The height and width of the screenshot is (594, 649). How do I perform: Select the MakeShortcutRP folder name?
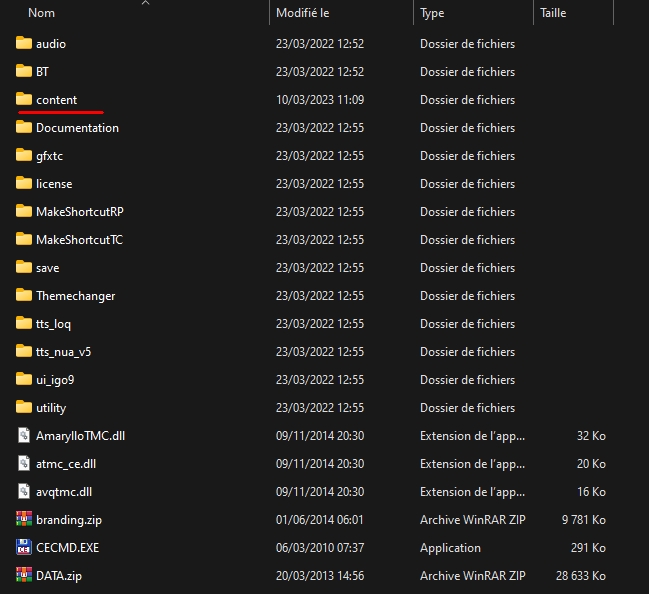point(80,212)
